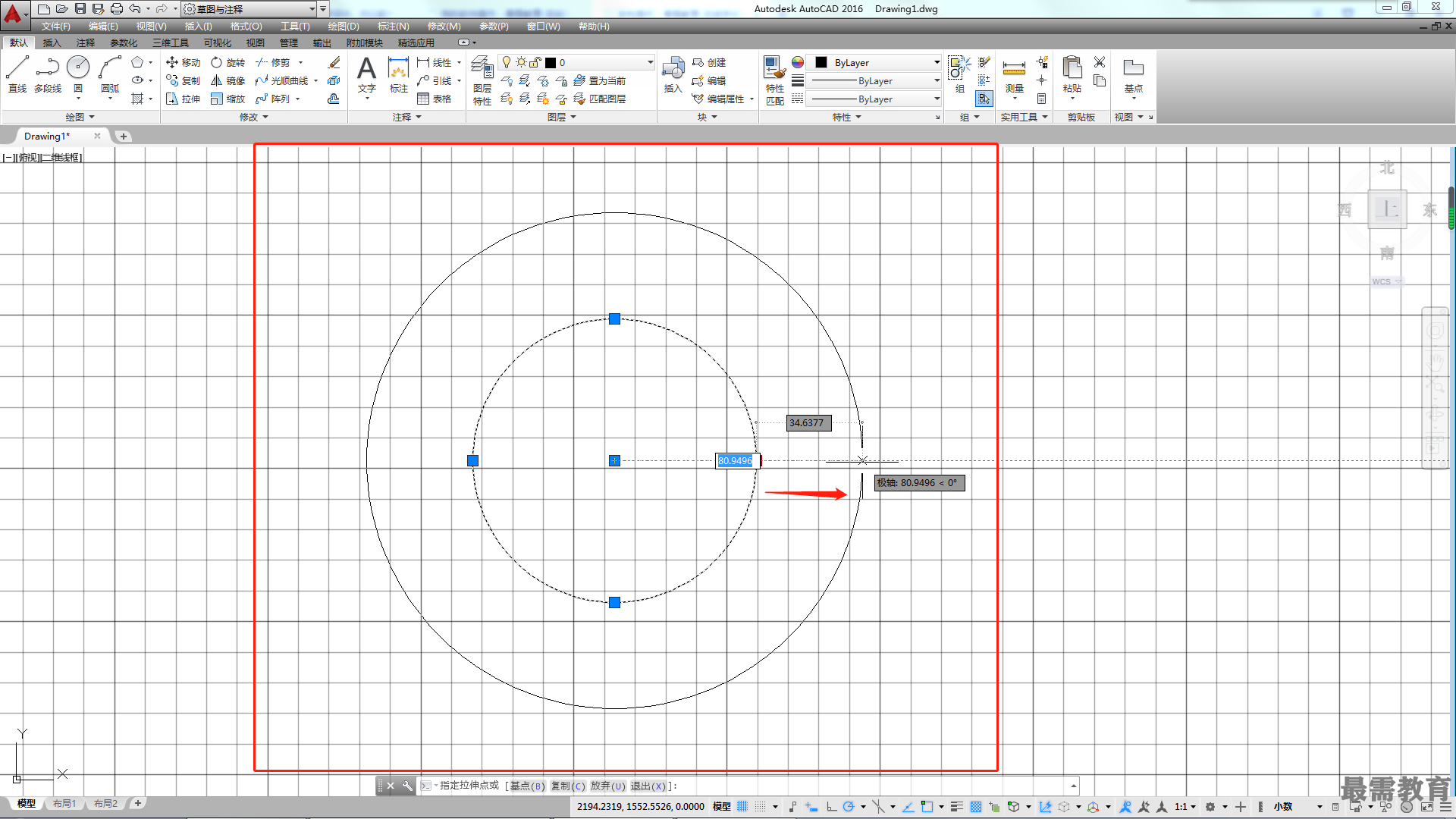Click the Group (组) icon
The image size is (1456, 819).
[959, 74]
